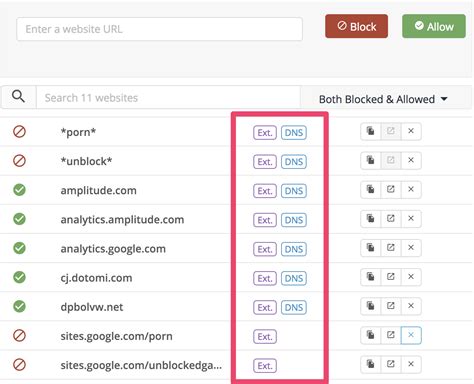Delete the sites.google.com/porn entry
Screen dimensions: 474x384
point(411,335)
